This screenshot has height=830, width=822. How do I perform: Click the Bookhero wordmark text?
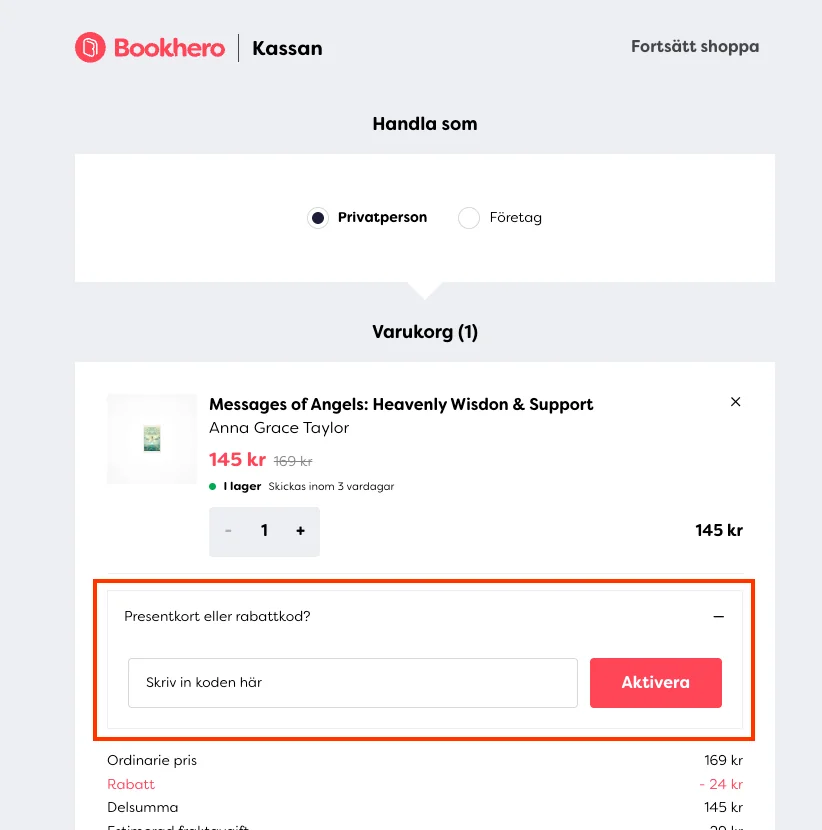coord(169,47)
